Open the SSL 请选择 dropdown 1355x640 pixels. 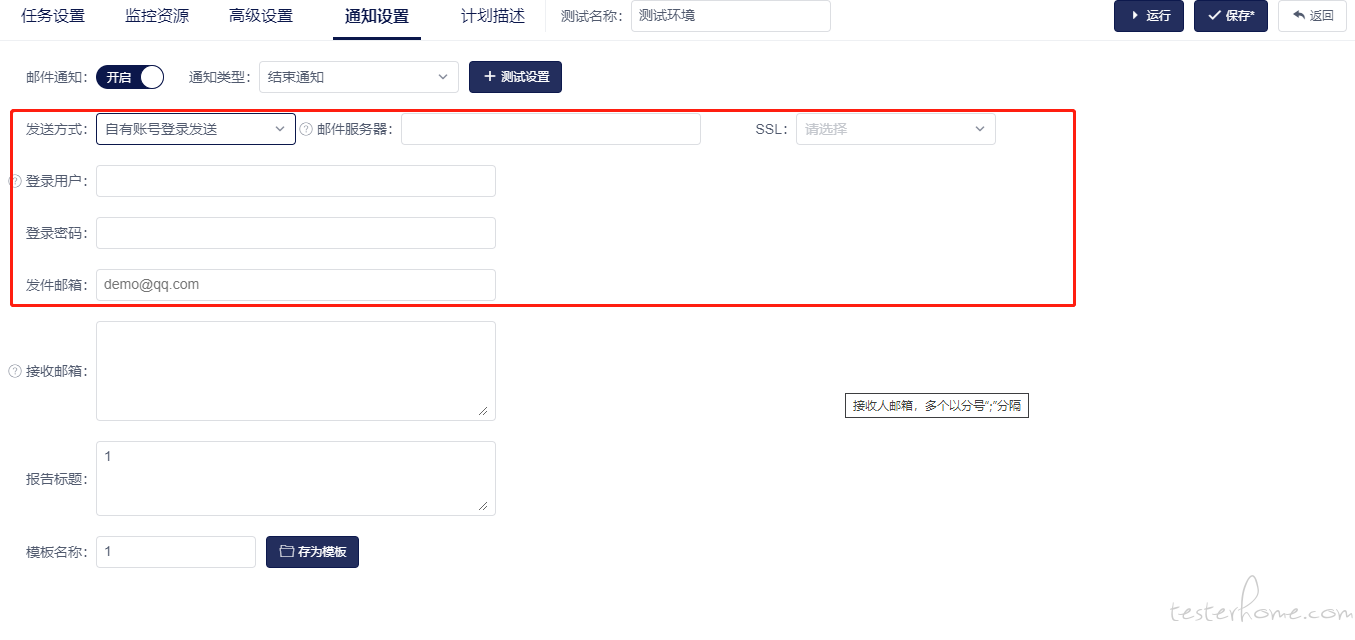896,129
